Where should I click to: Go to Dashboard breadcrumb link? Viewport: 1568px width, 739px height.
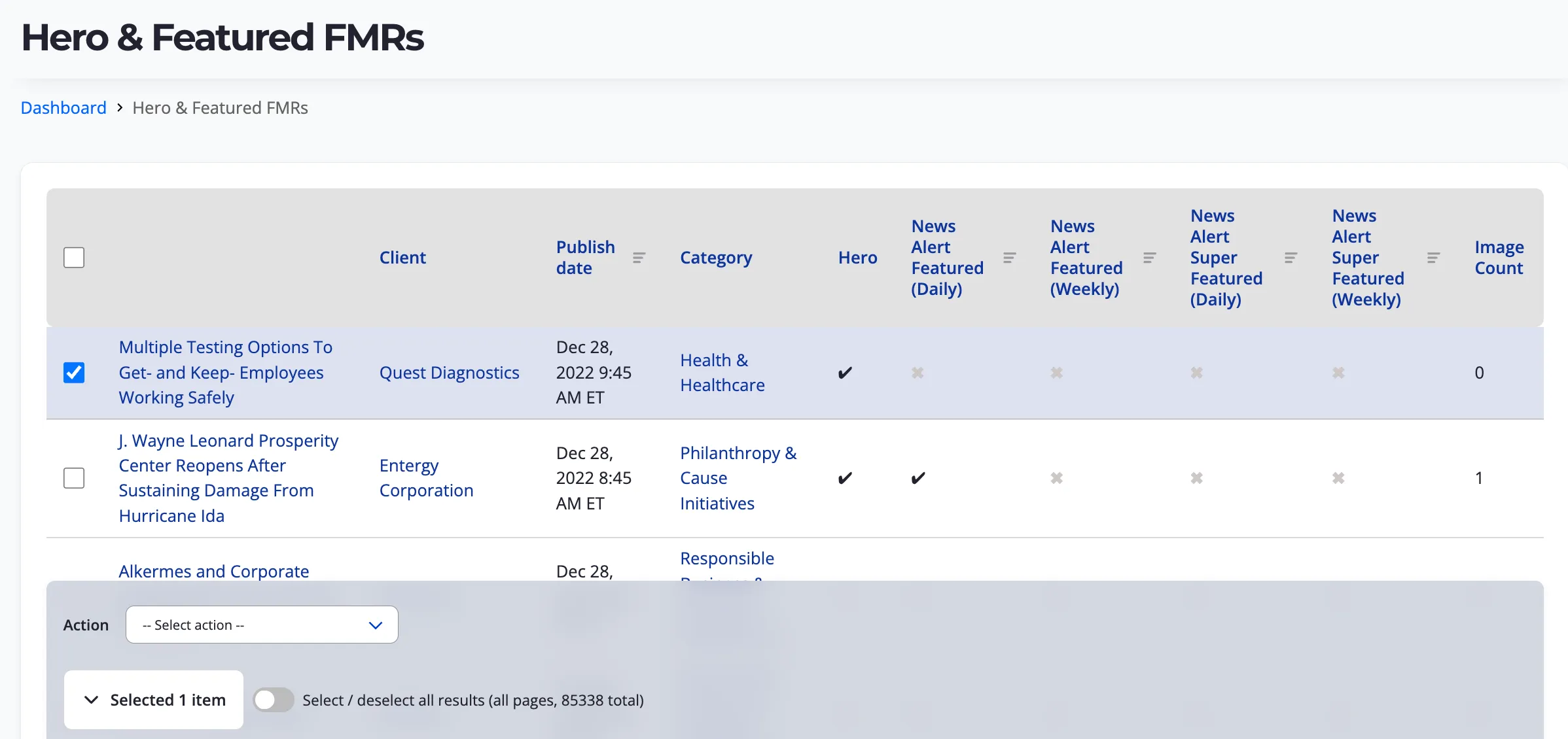tap(63, 108)
